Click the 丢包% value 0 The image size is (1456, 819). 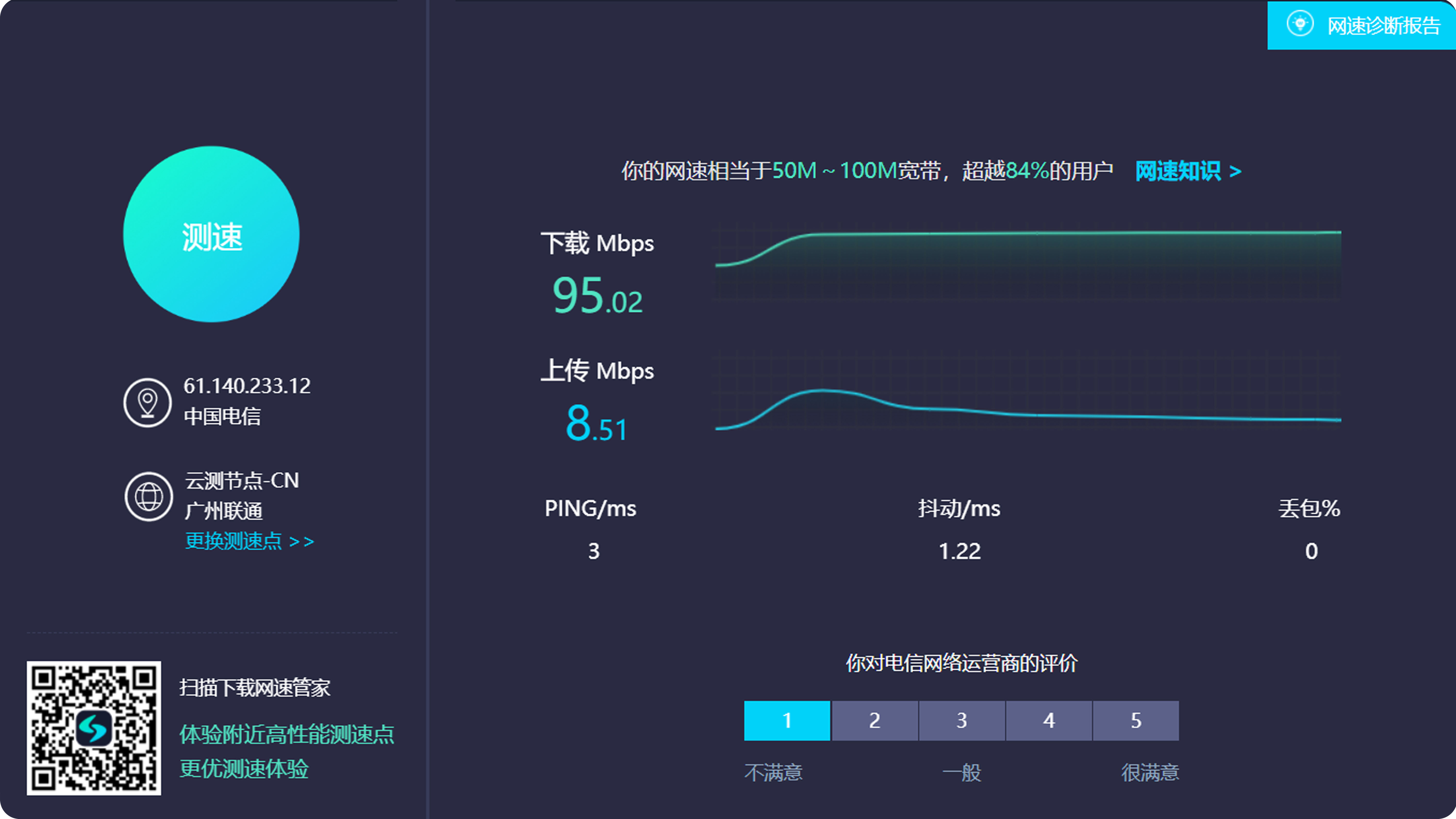tap(1311, 551)
